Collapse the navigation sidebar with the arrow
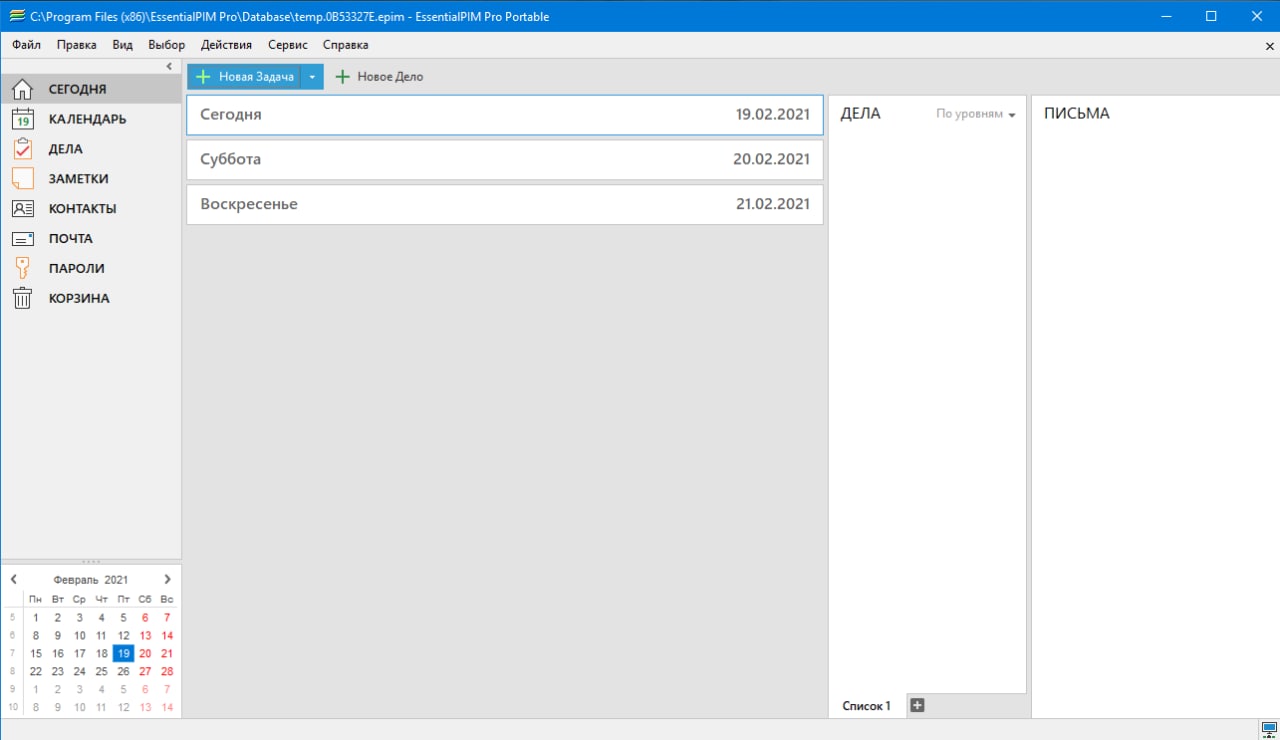 tap(169, 66)
